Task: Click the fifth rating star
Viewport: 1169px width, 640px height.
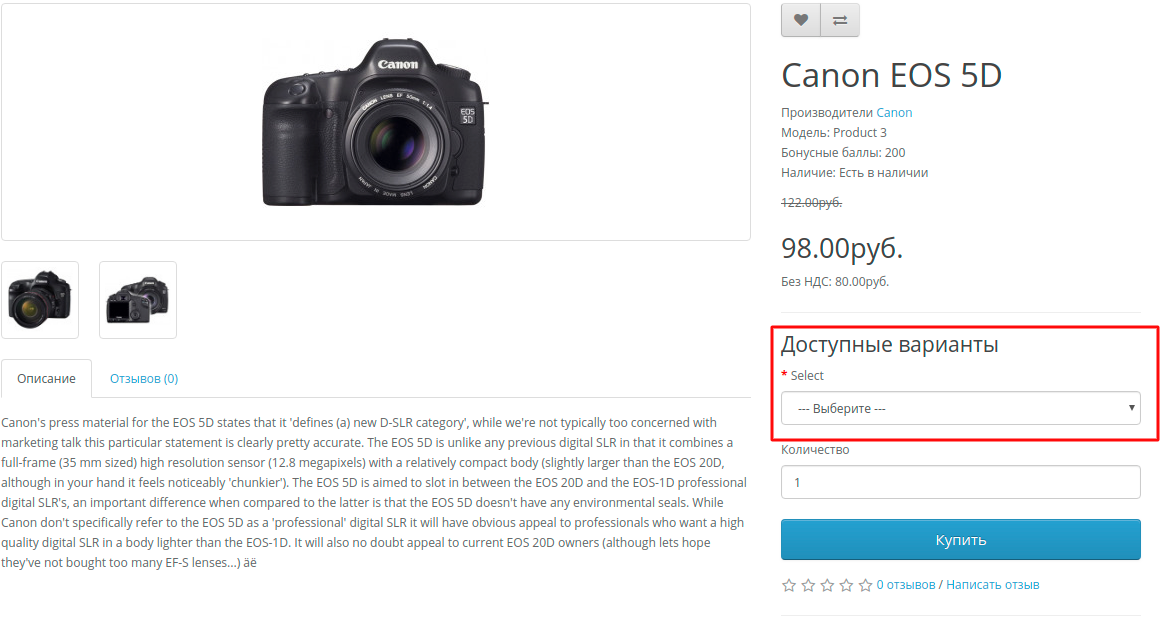Action: pos(865,585)
